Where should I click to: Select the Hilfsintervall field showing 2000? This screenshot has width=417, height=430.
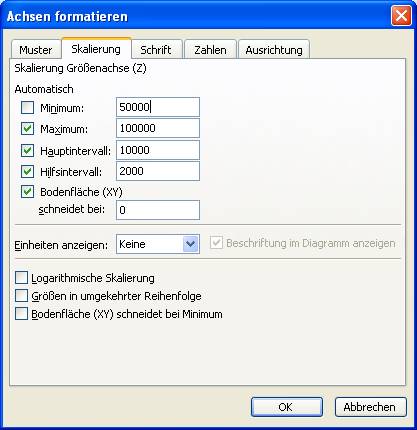[x=158, y=171]
